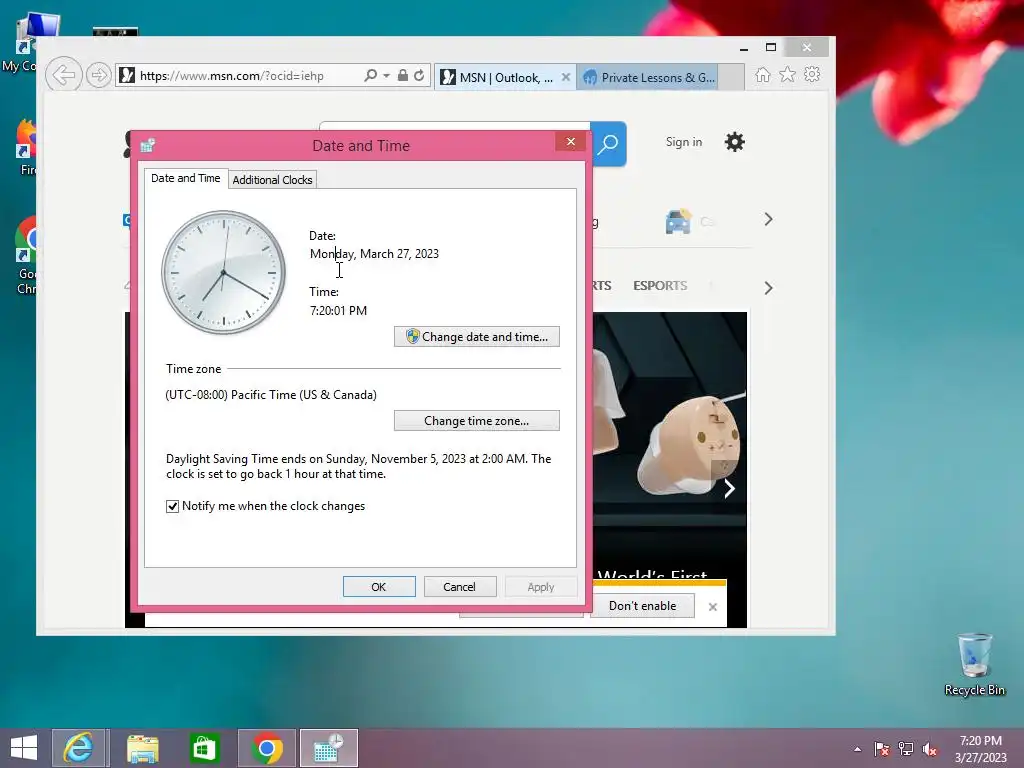Click Change time zone button

[x=477, y=421]
